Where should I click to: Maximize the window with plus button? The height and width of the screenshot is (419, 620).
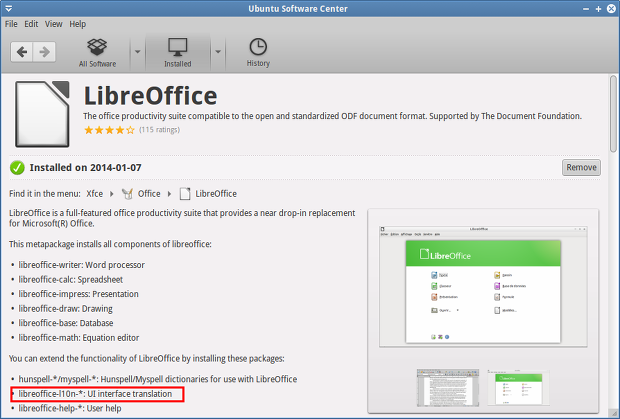pos(598,9)
